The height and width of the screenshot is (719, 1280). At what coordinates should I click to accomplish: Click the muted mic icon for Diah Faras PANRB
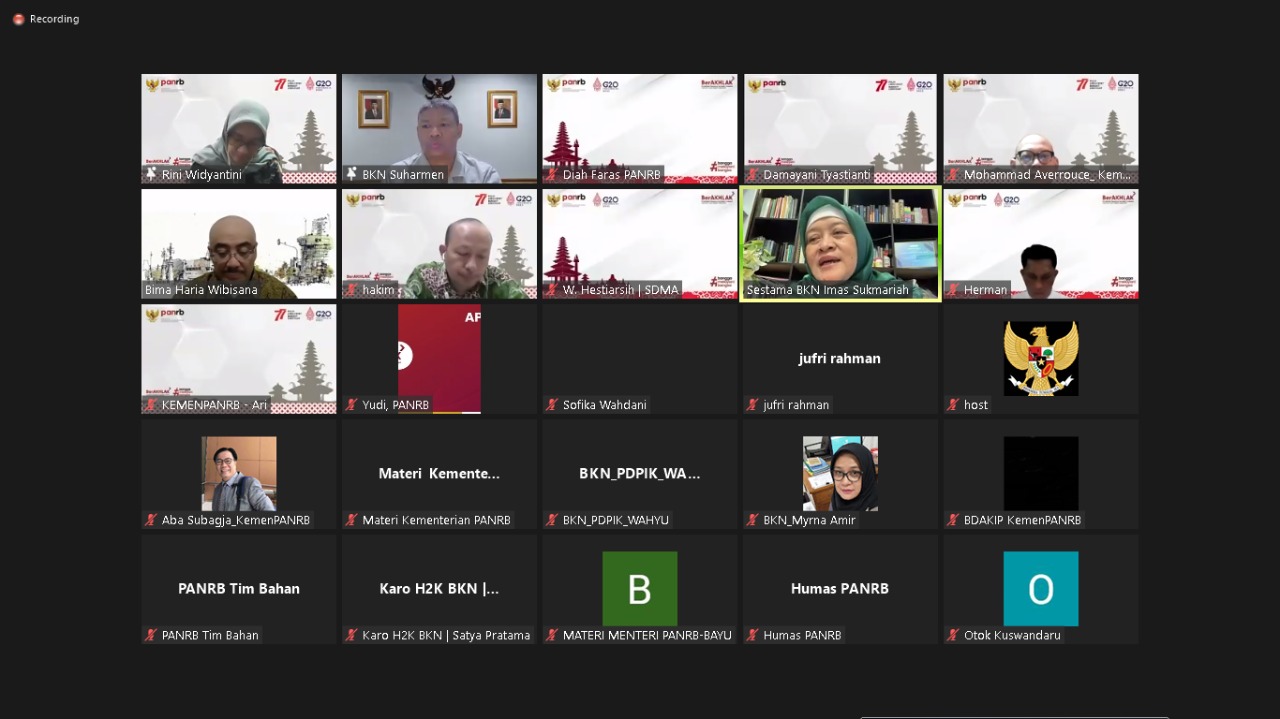(552, 174)
